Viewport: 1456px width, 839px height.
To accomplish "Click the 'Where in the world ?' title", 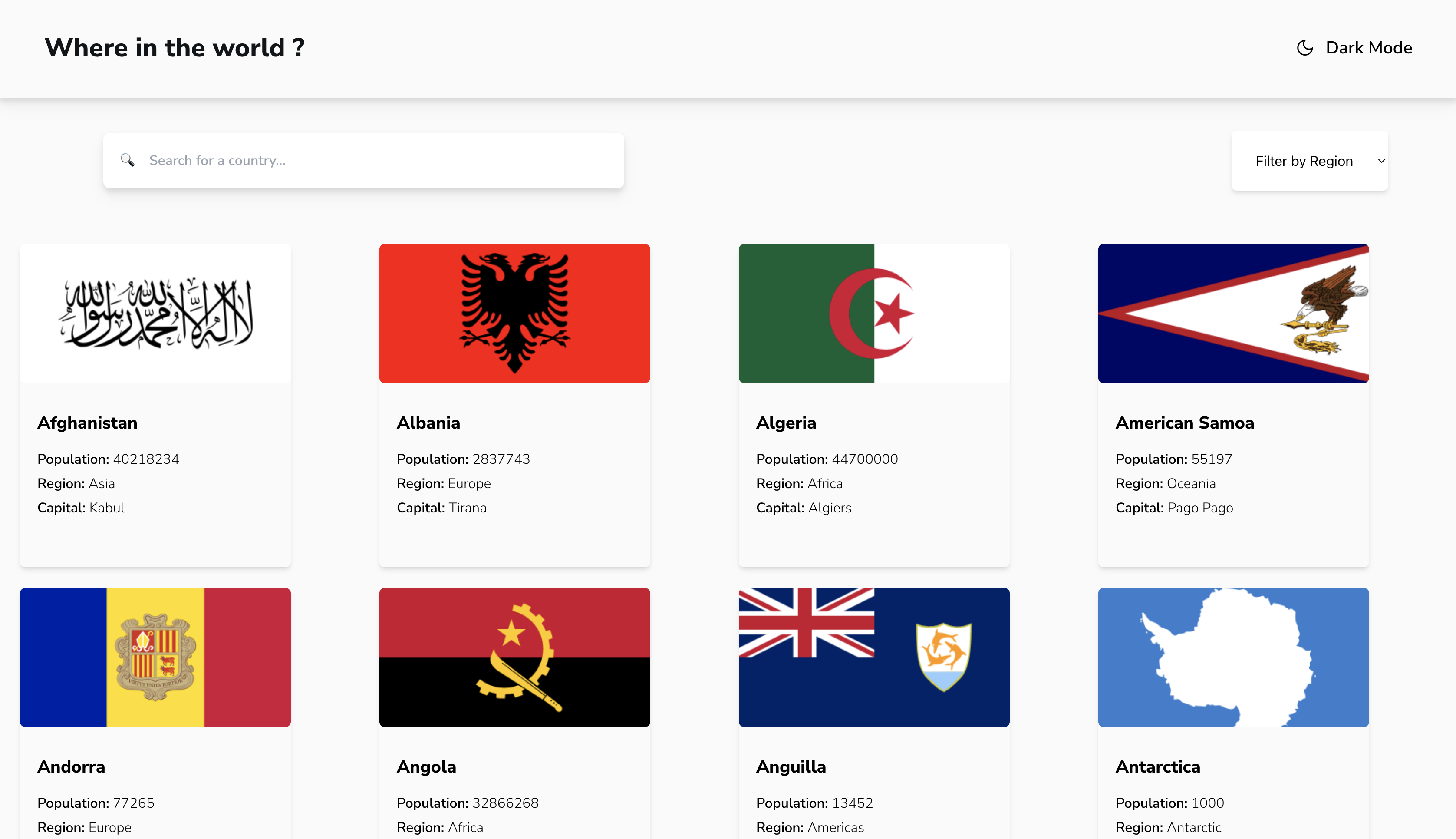I will click(175, 48).
